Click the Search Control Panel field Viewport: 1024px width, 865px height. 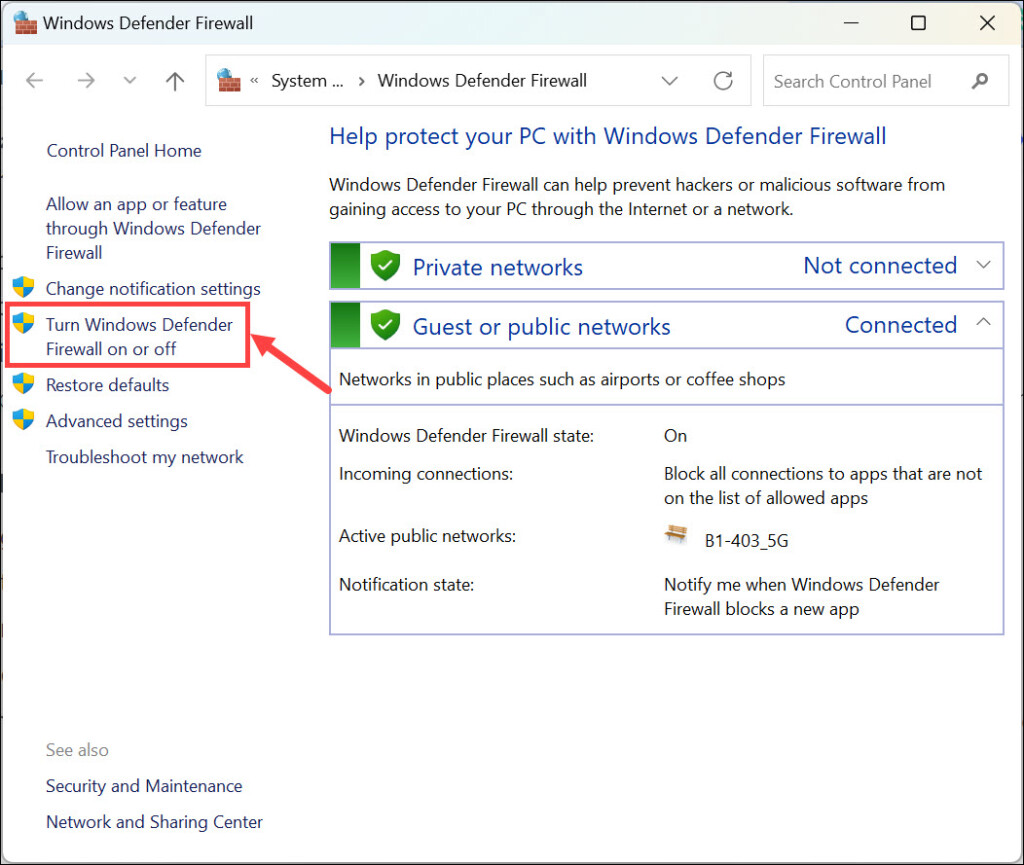pos(860,81)
